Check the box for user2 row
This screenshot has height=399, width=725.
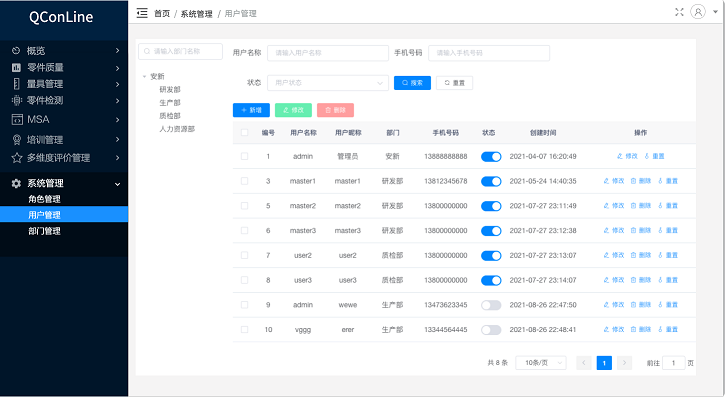click(x=245, y=255)
